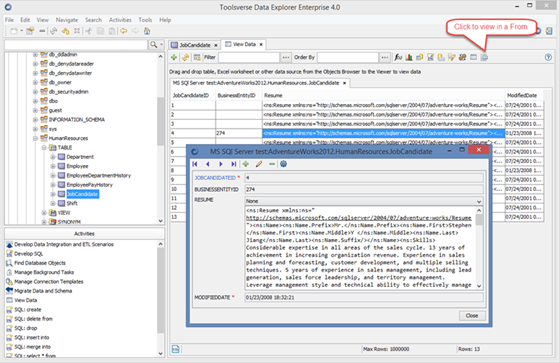Click the refresh arrows icon in View Data toolbar
This screenshot has width=560, height=363.
point(185,57)
